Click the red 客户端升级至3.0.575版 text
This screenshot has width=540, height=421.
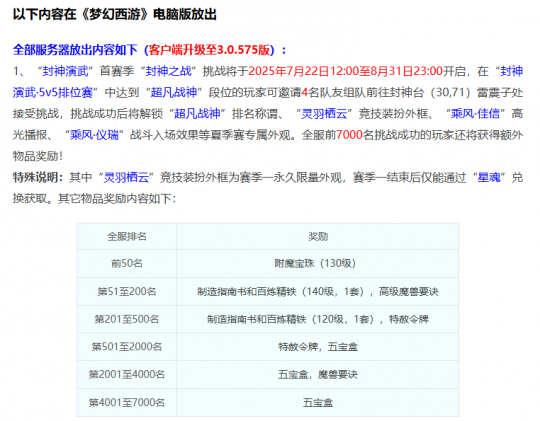coord(209,50)
